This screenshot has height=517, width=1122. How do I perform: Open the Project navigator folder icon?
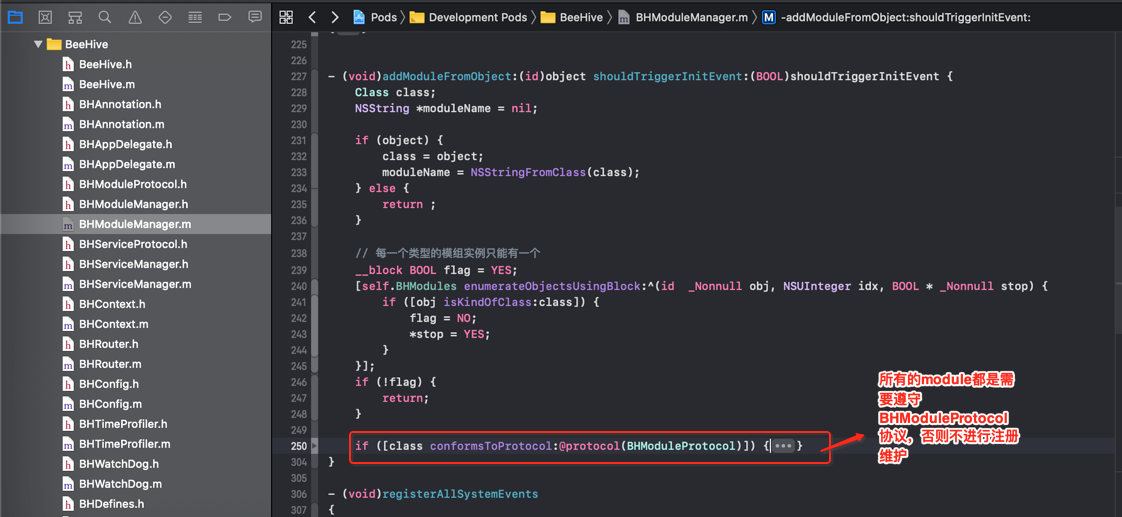(x=15, y=16)
